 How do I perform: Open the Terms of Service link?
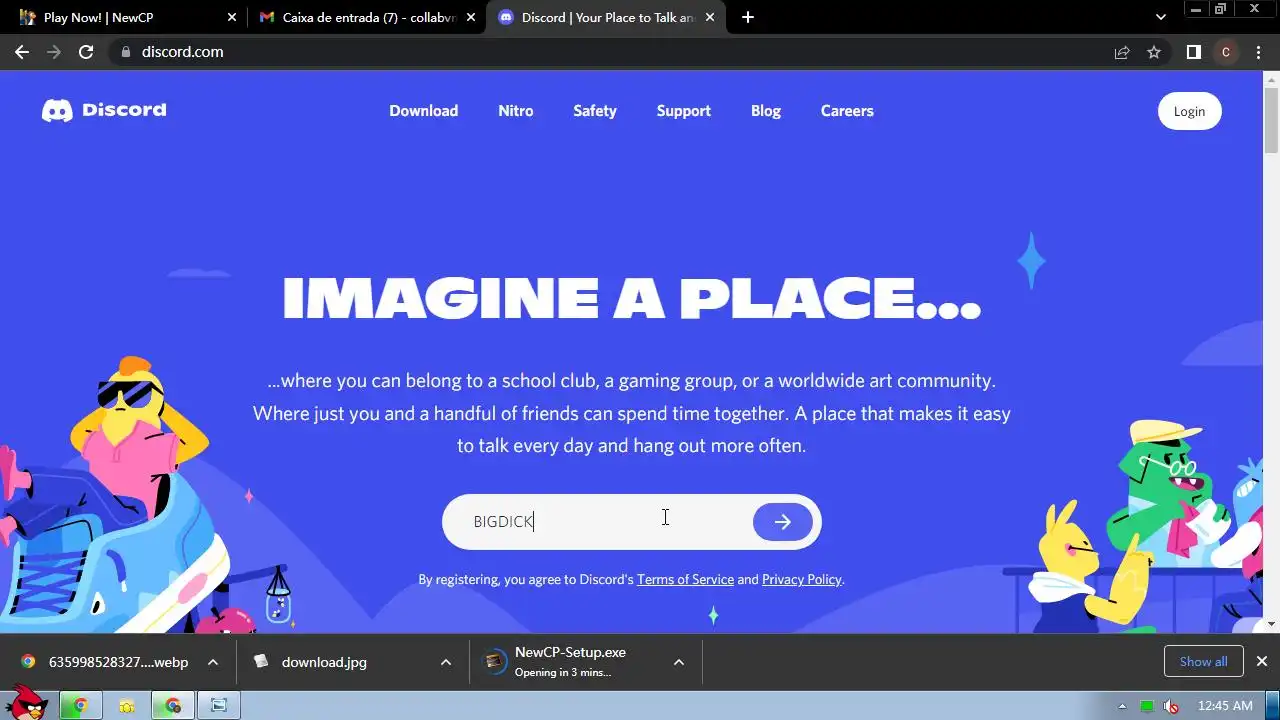(685, 580)
